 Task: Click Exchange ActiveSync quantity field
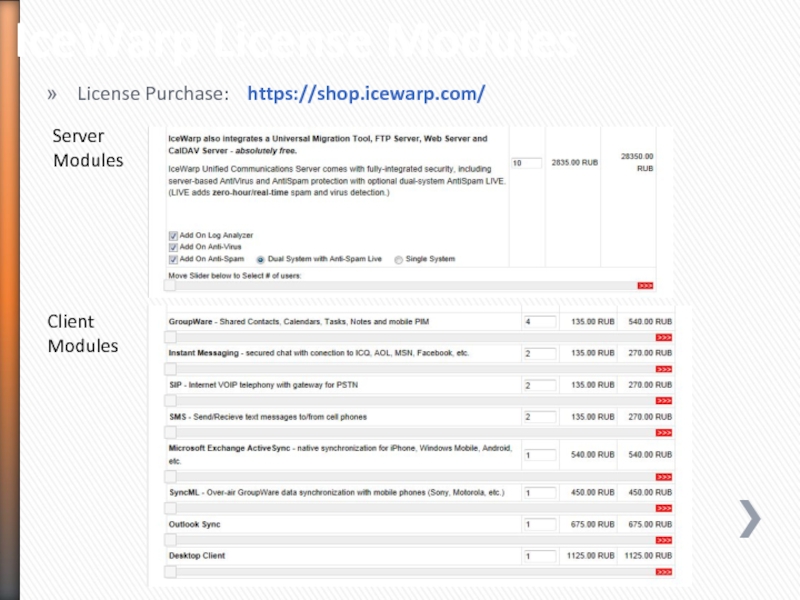tap(540, 455)
